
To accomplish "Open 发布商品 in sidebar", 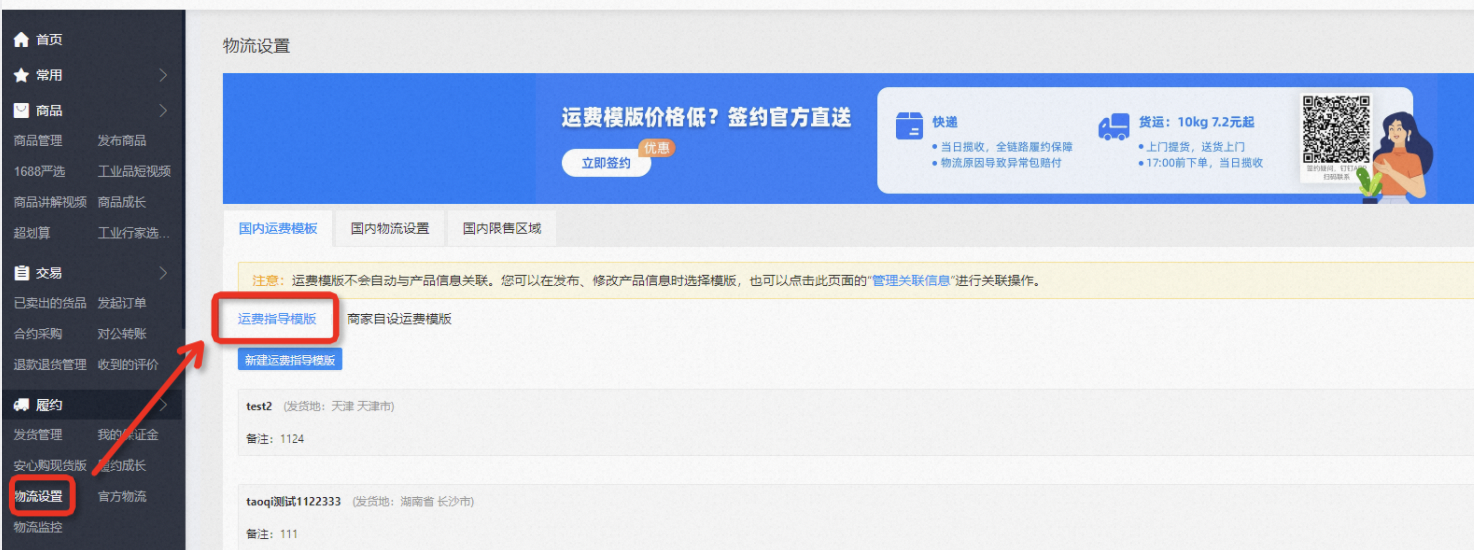I will (122, 141).
